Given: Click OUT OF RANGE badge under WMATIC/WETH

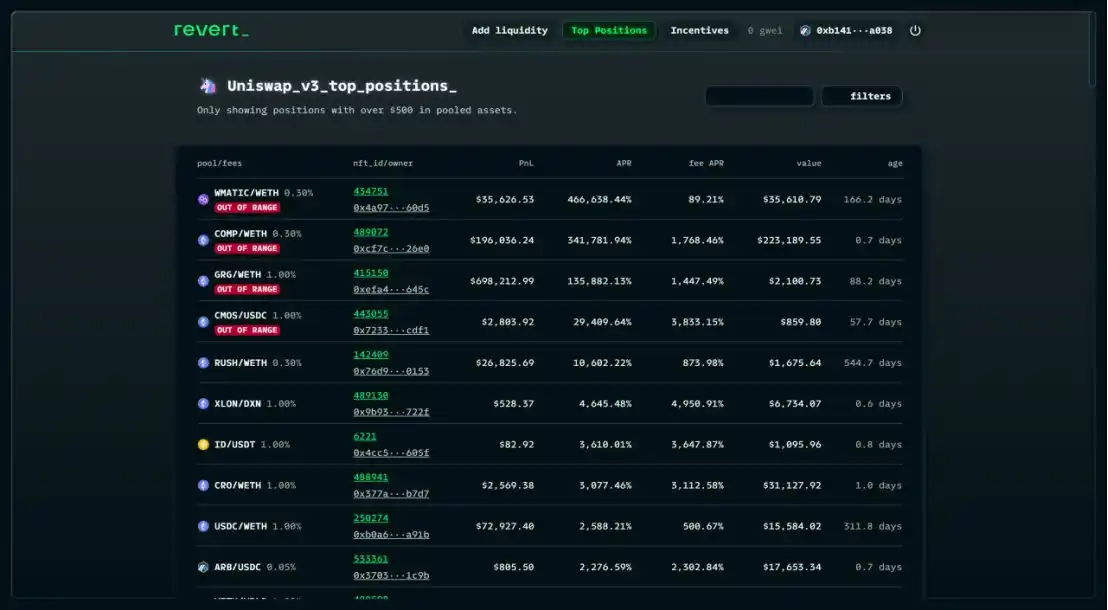Looking at the screenshot, I should tap(247, 208).
